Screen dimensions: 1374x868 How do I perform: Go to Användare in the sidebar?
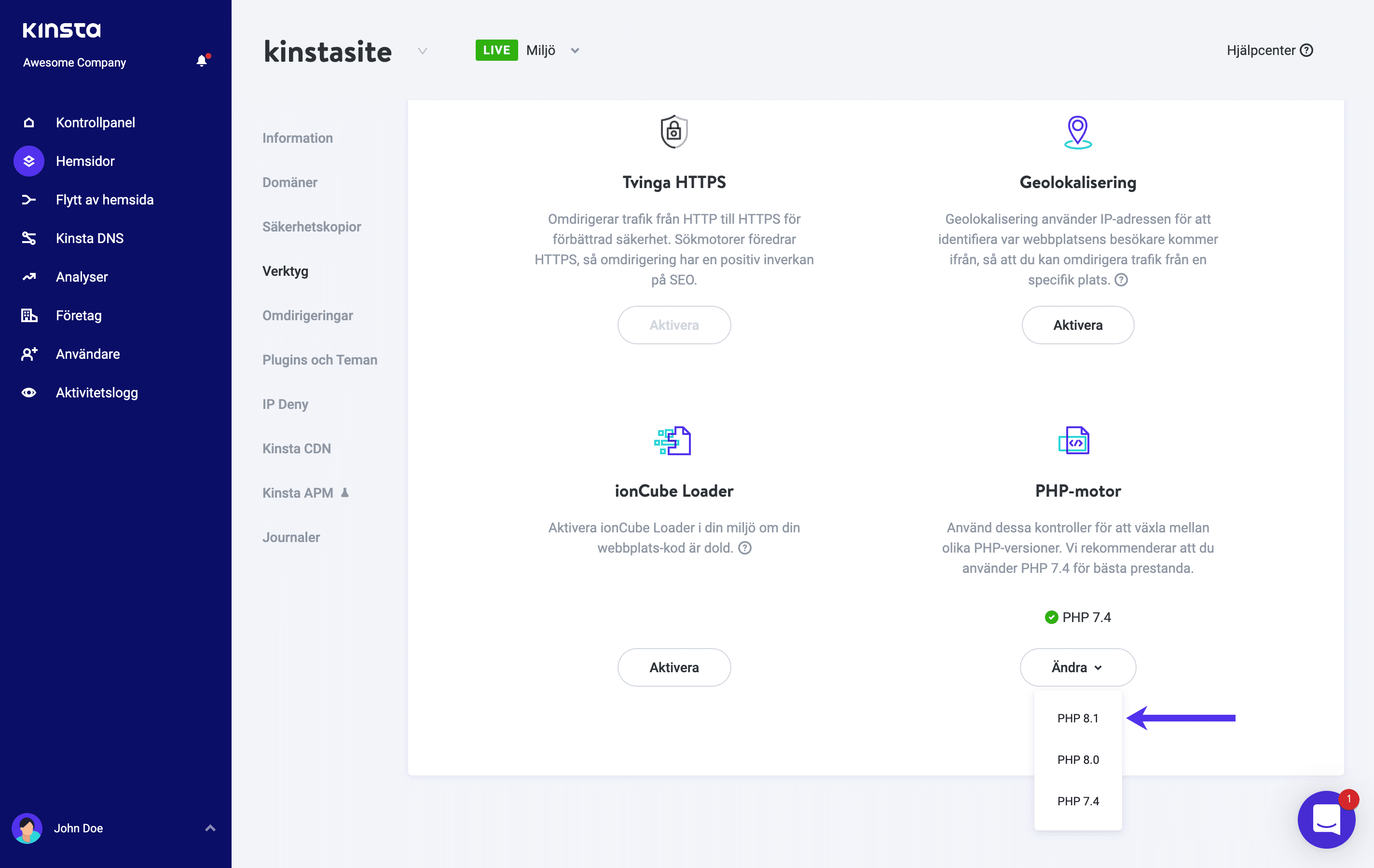coord(88,354)
